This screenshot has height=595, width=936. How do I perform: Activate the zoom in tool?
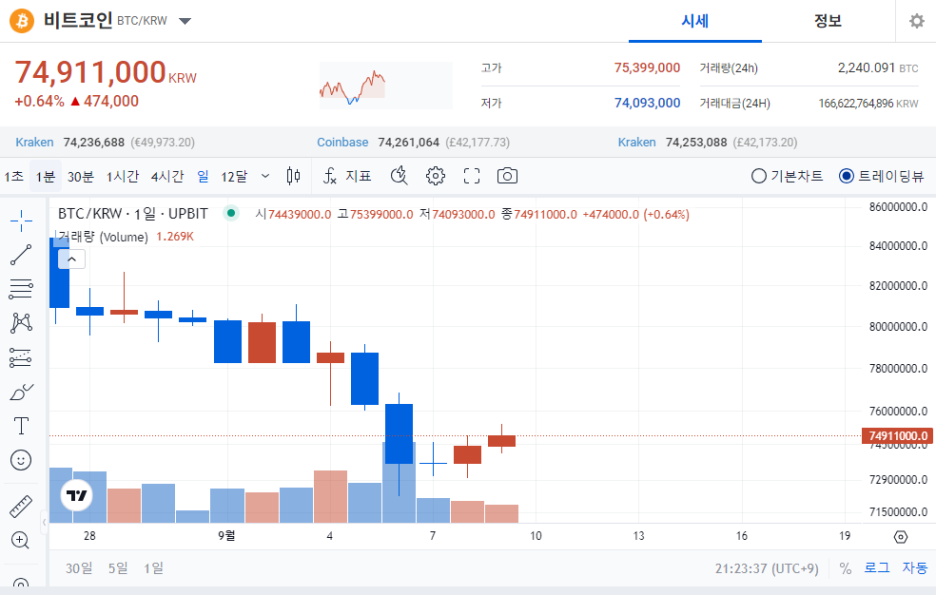pos(20,540)
